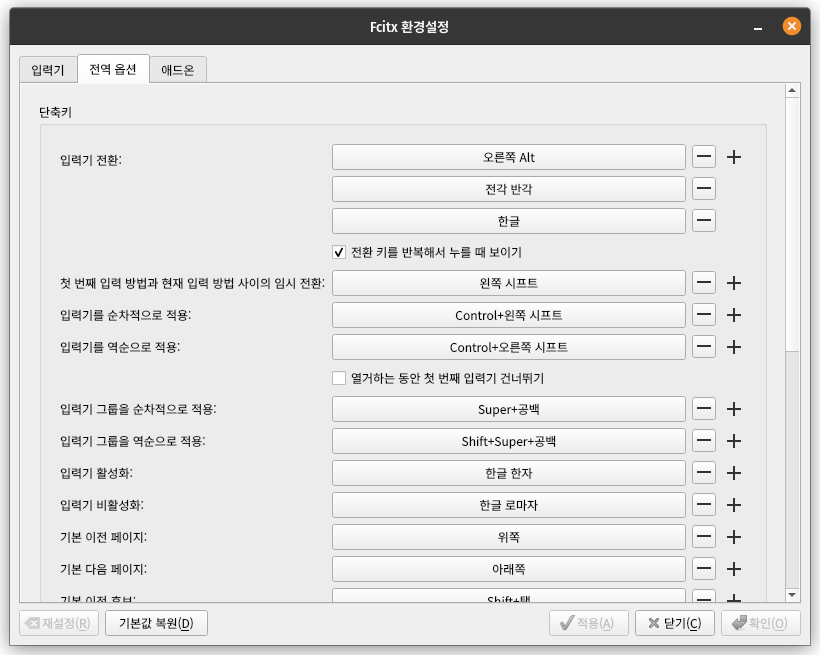Click the plus next to 왼쪽 시프트
Screen dimensions: 820x655
tap(734, 283)
